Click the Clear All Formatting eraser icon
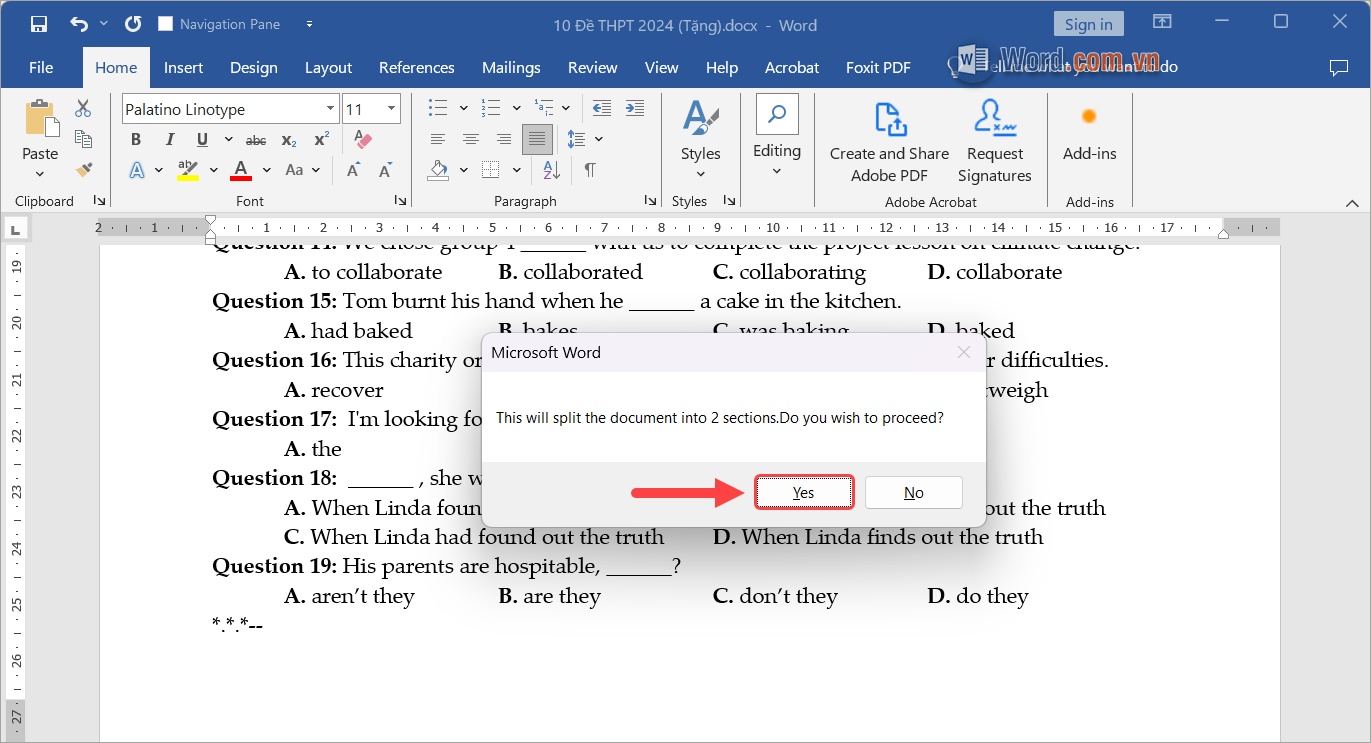 (362, 140)
